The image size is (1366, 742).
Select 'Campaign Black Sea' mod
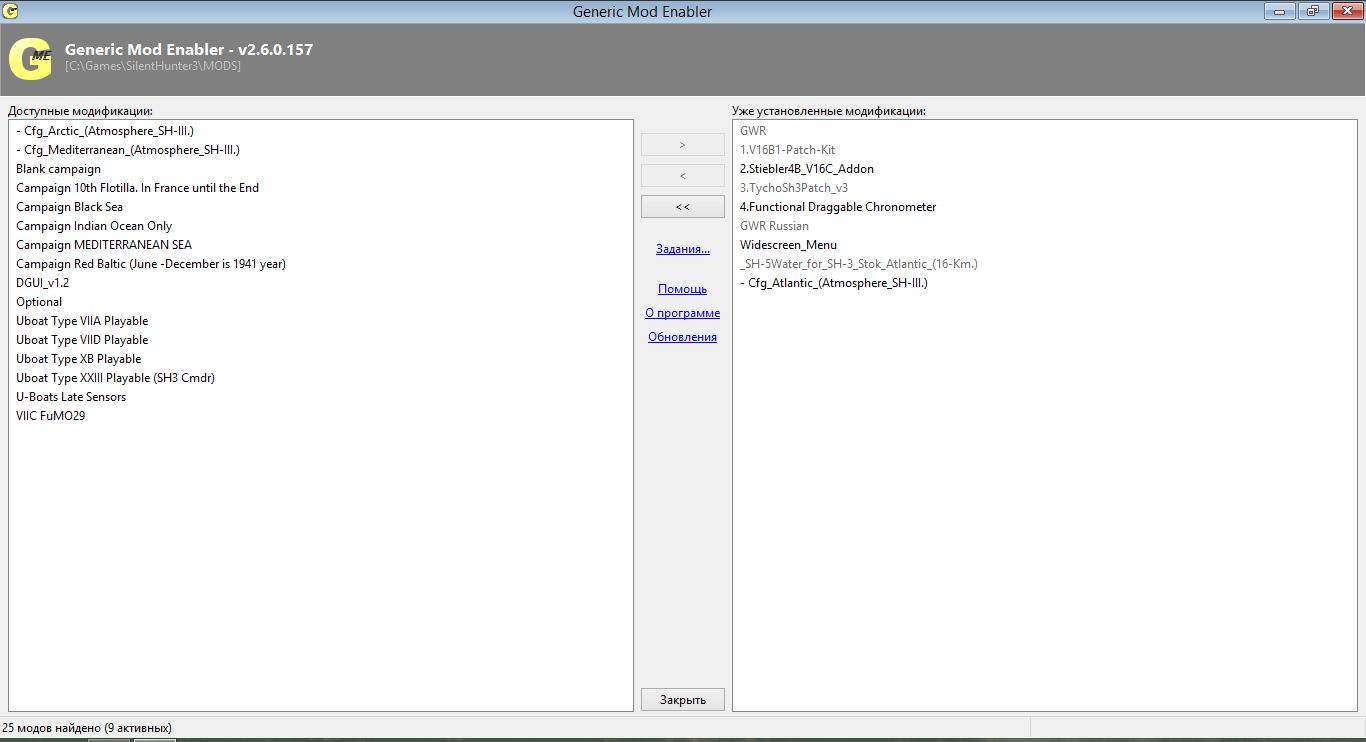(69, 207)
